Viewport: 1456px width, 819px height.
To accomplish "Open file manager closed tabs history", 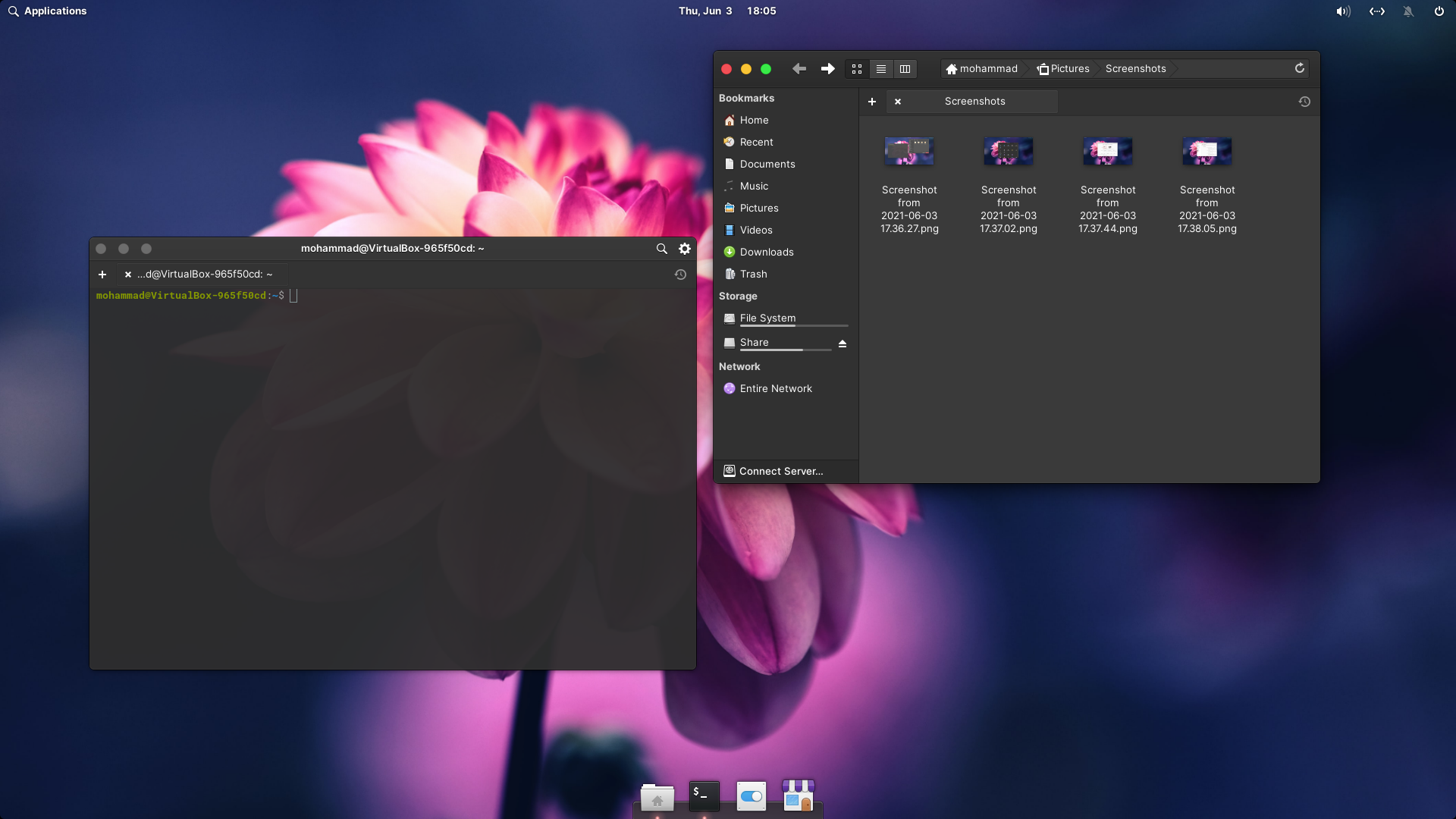I will [1304, 102].
